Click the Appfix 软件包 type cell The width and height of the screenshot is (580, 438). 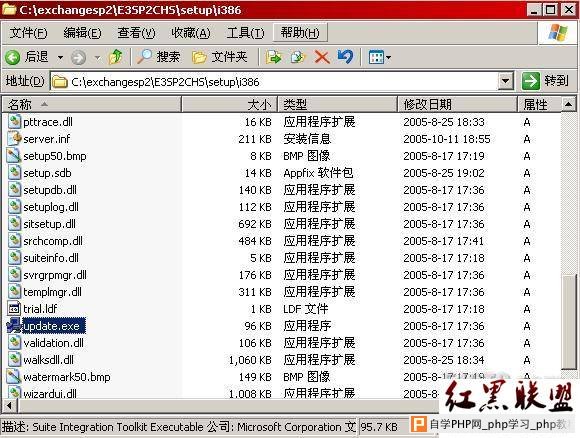pyautogui.click(x=318, y=173)
